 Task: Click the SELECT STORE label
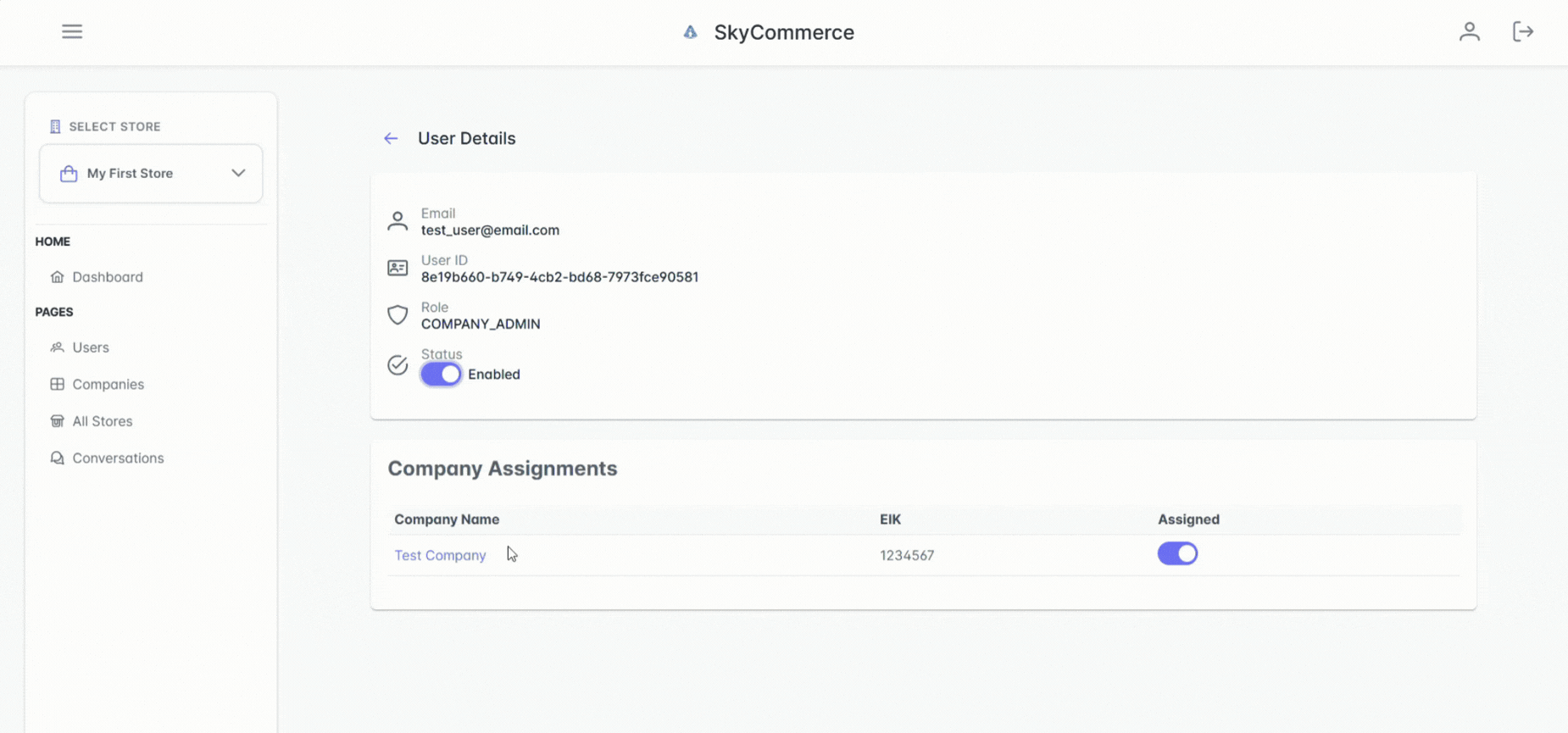pos(114,126)
